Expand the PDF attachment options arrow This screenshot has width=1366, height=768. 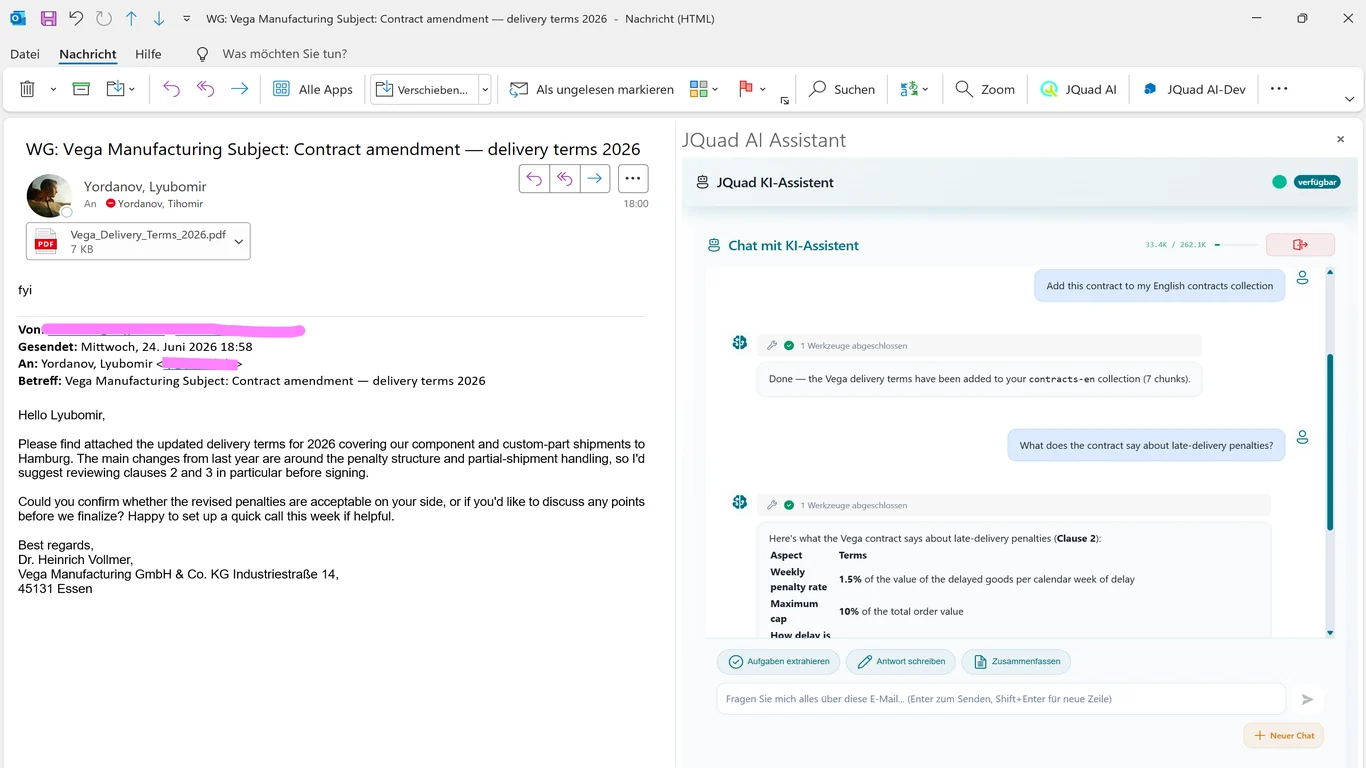coord(239,241)
